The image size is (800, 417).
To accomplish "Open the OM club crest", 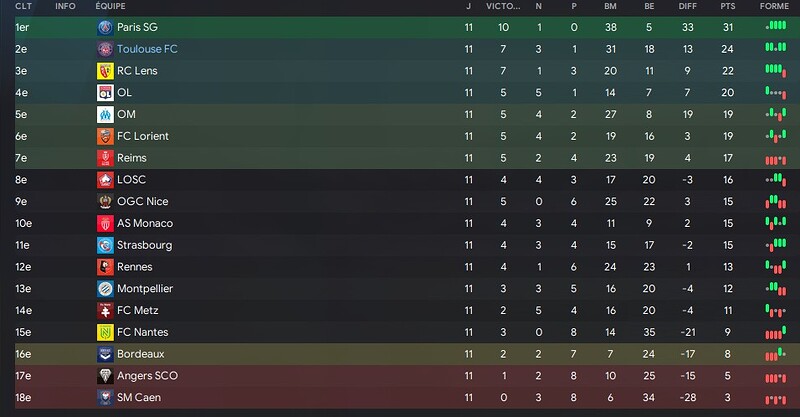I will [x=105, y=114].
